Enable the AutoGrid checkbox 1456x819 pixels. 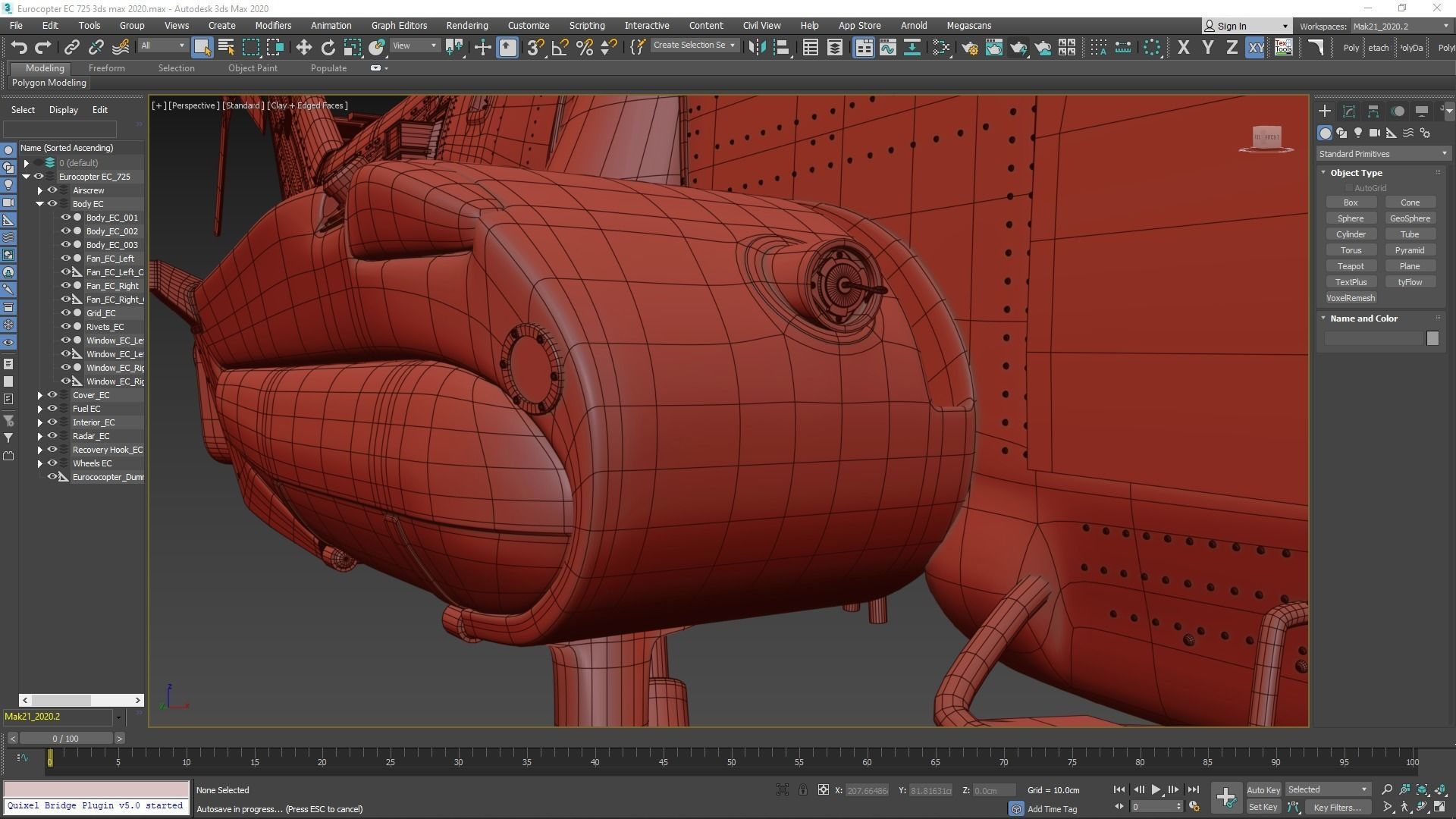(x=1349, y=188)
